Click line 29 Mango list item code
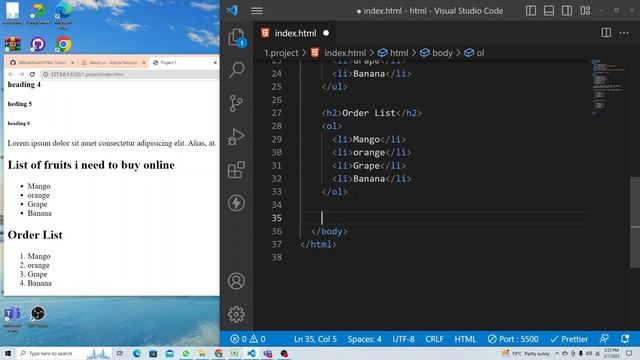The image size is (640, 360). click(x=369, y=139)
